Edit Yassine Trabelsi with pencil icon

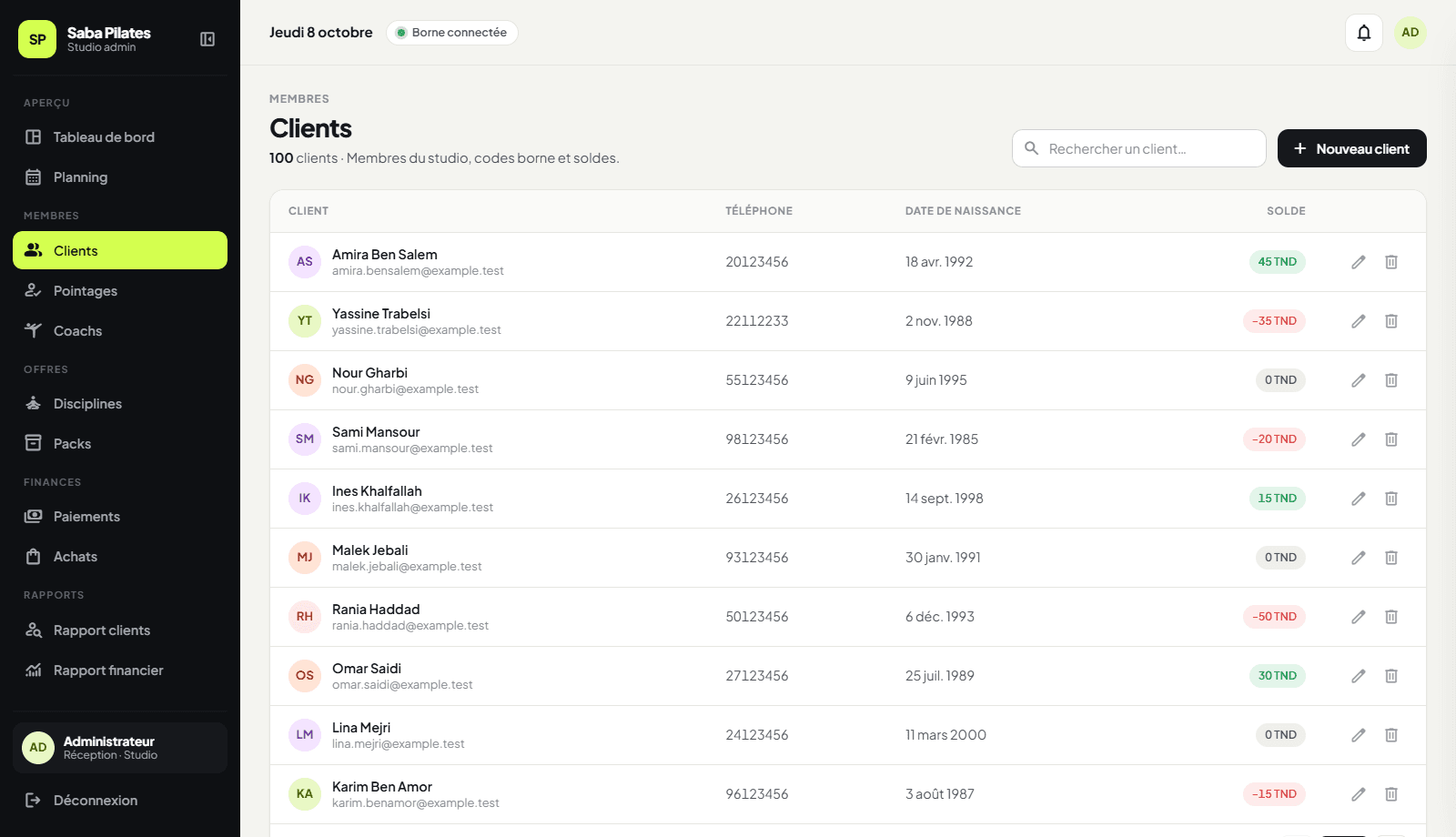(1359, 321)
